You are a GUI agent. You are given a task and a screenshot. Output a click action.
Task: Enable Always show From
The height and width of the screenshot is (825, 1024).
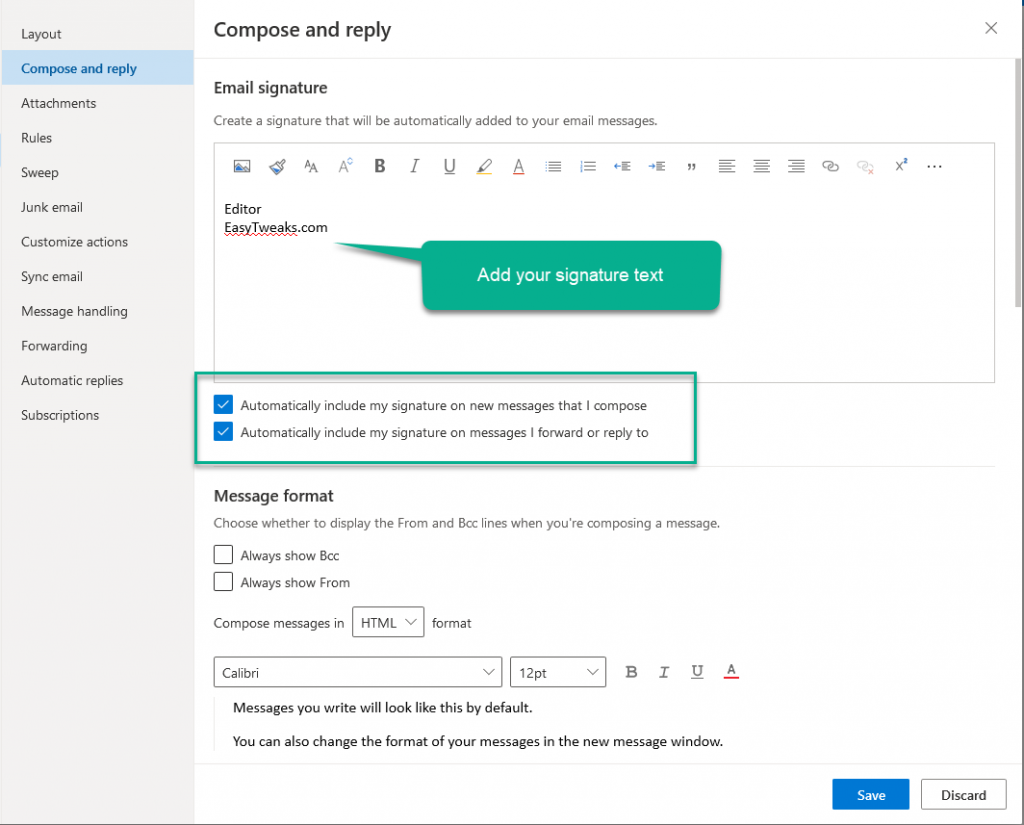pyautogui.click(x=223, y=582)
